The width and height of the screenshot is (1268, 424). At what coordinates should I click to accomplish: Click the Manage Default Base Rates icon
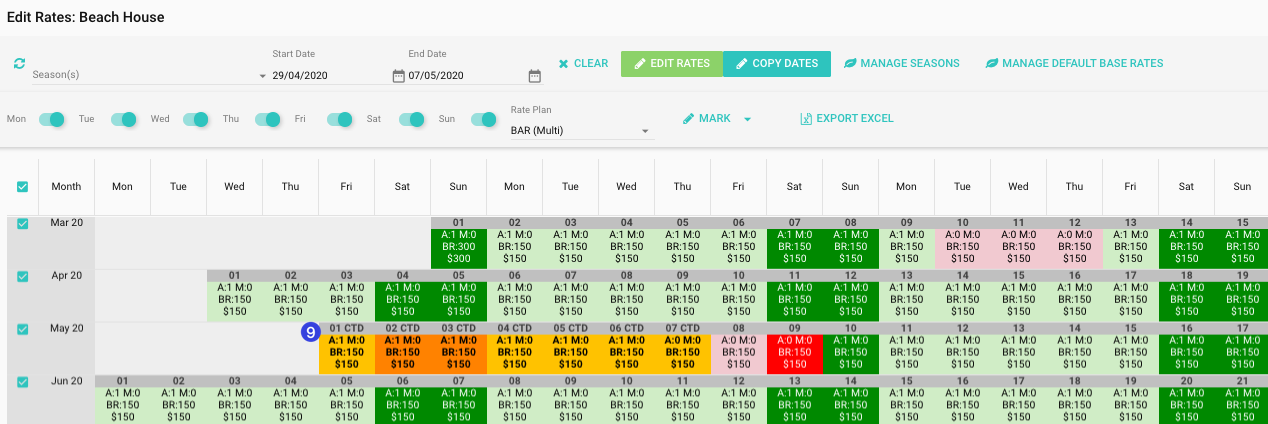click(x=992, y=64)
